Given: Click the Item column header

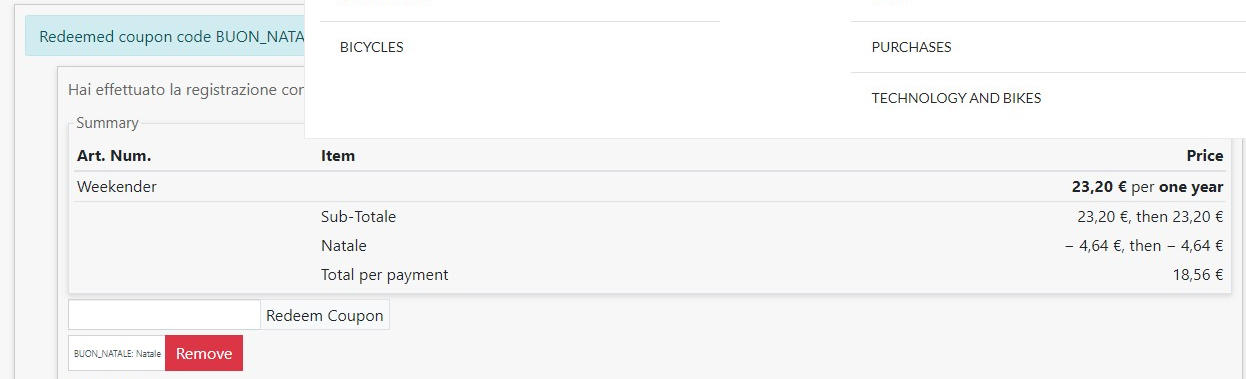Looking at the screenshot, I should 338,156.
